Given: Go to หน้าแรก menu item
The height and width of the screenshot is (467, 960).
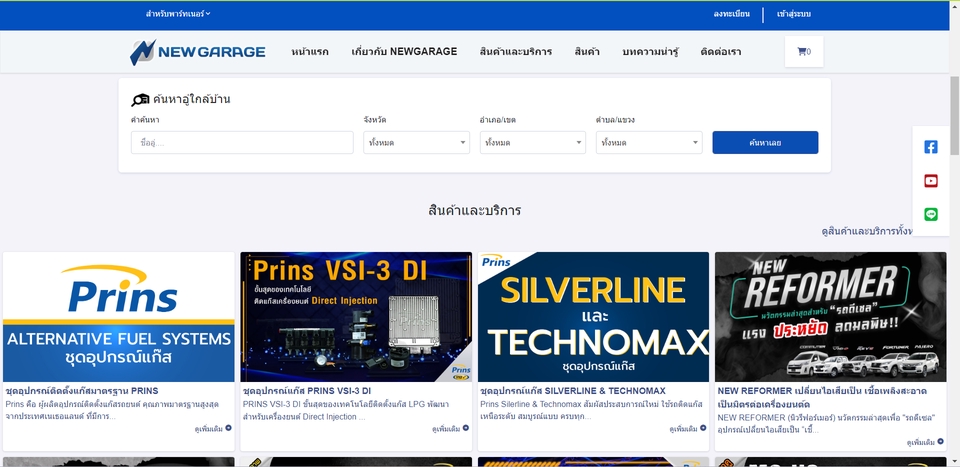Looking at the screenshot, I should pos(310,52).
